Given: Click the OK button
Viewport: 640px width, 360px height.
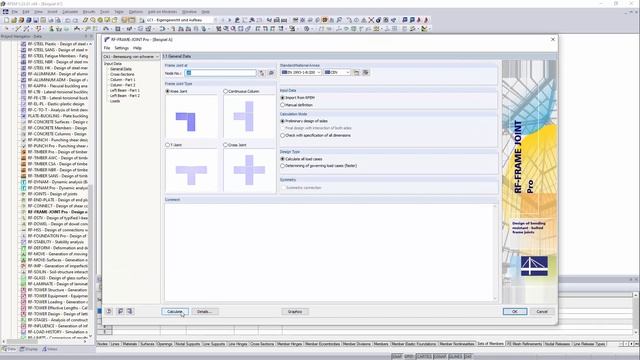Looking at the screenshot, I should 515,311.
